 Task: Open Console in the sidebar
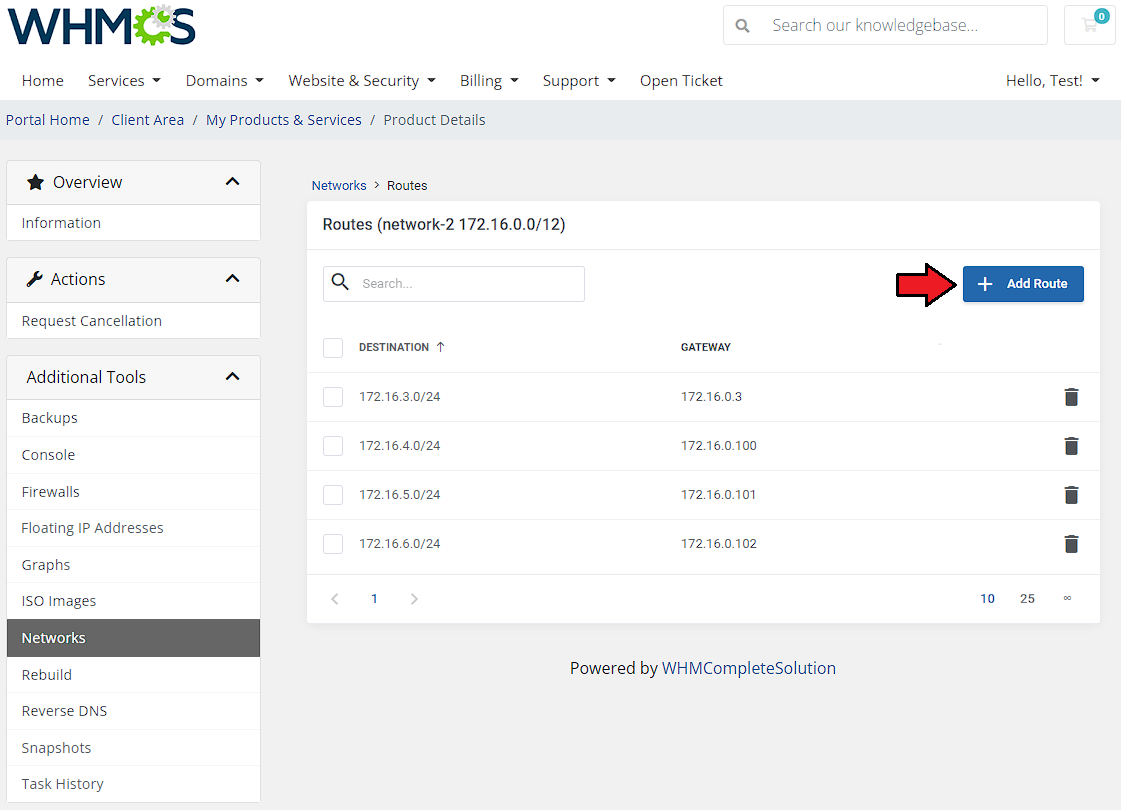[x=133, y=455]
